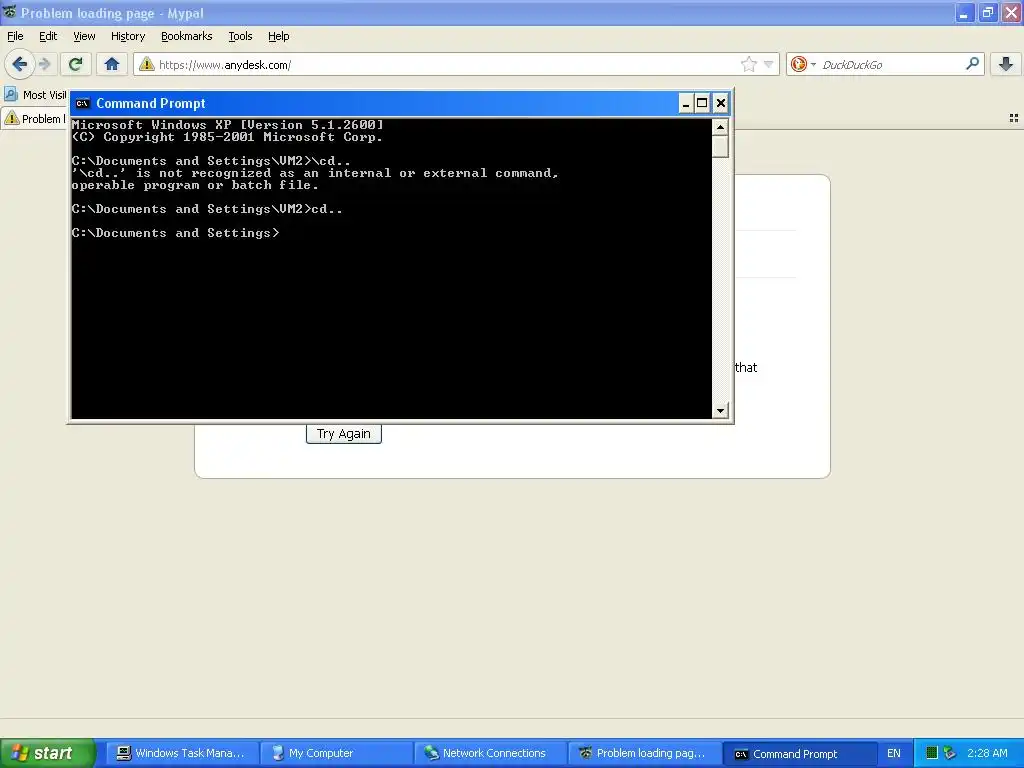The image size is (1024, 768).
Task: Maximize the Command Prompt window
Action: coord(702,103)
